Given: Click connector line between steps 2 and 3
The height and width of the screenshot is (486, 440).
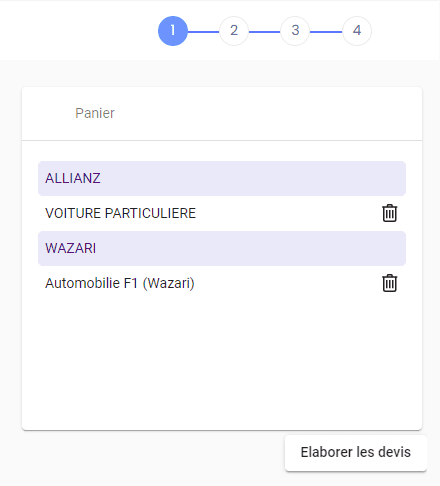Looking at the screenshot, I should [x=265, y=32].
